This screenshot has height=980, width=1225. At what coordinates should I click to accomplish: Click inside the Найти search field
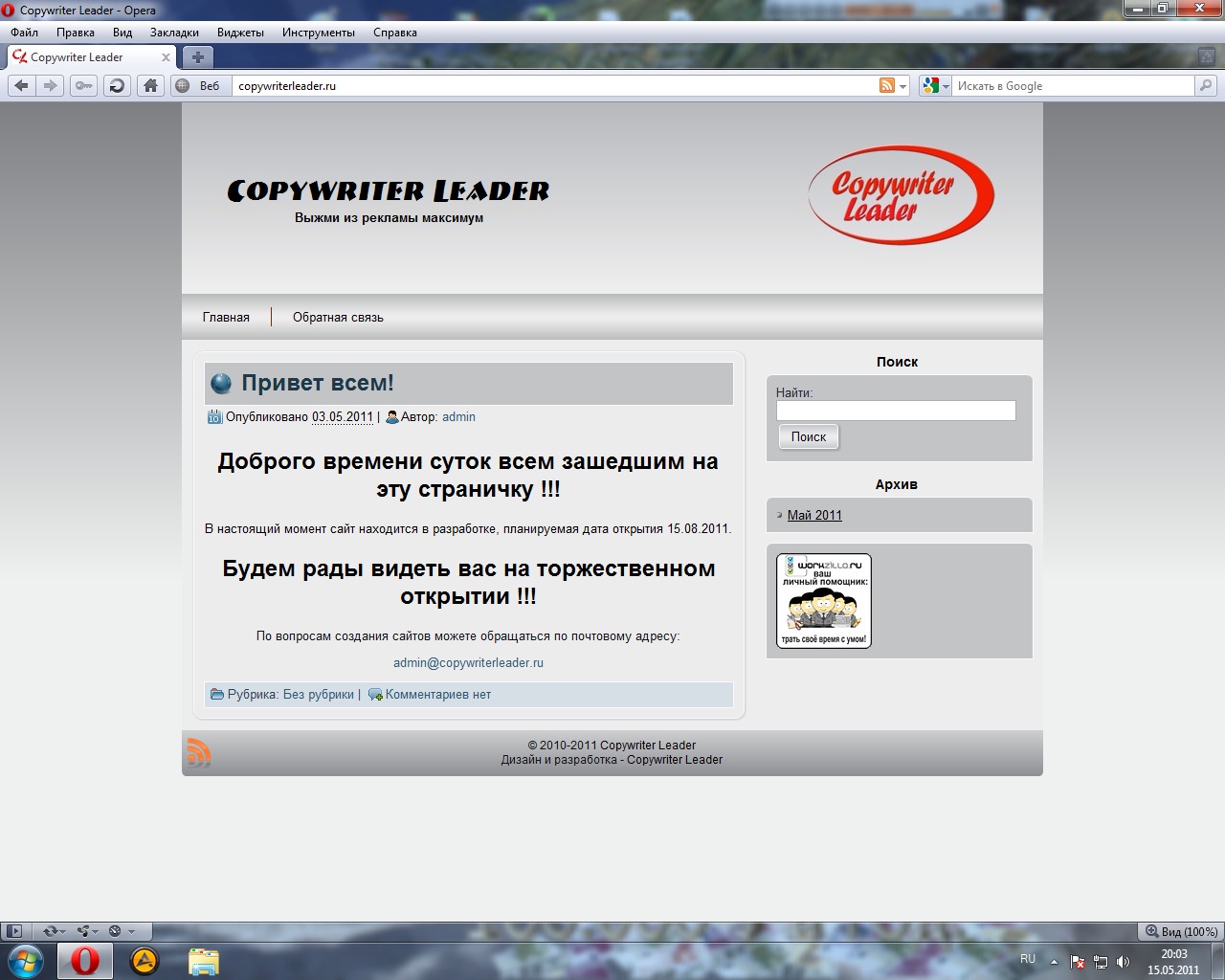click(x=896, y=410)
